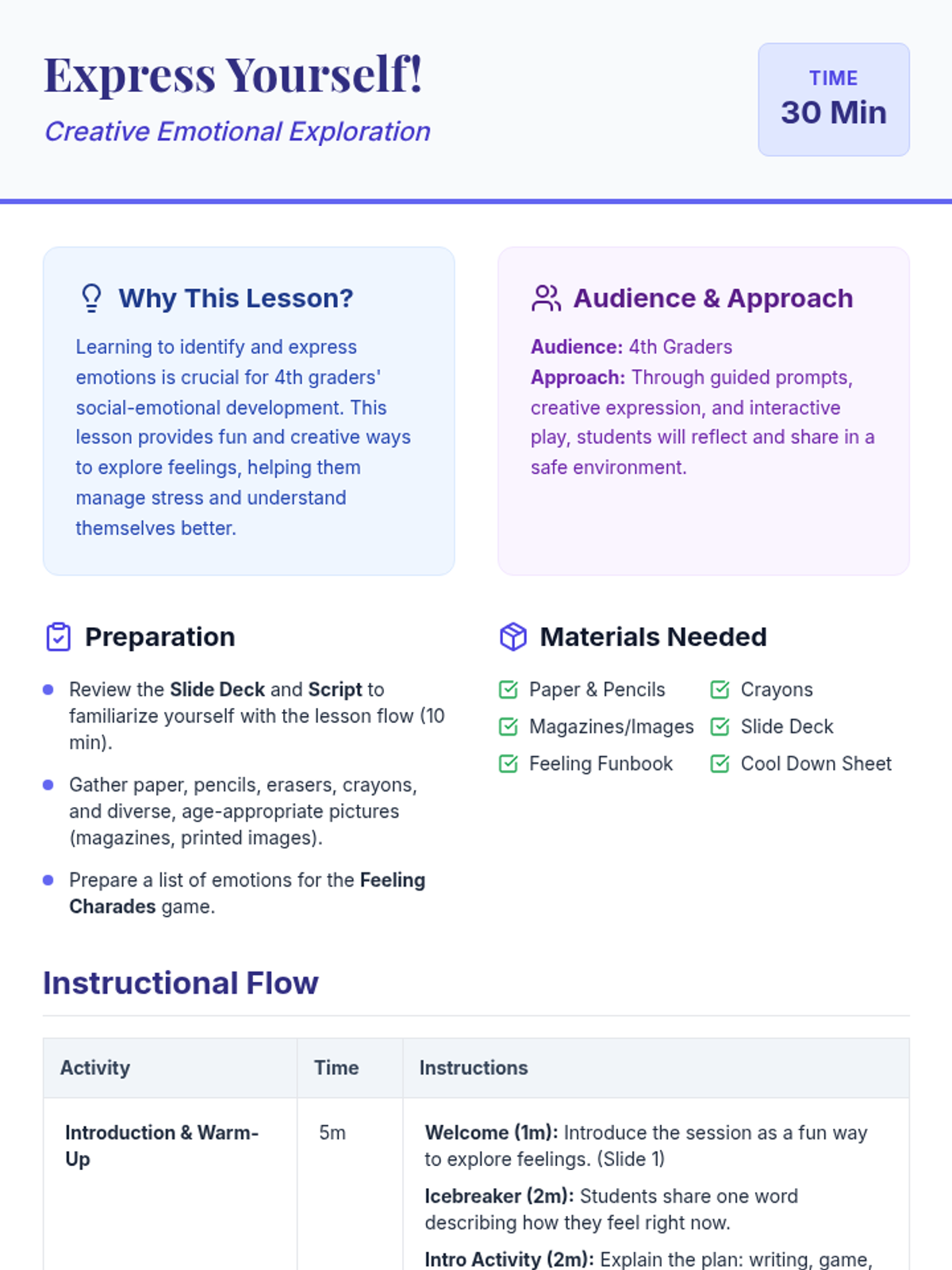Select the Instructions column header

click(x=656, y=1068)
